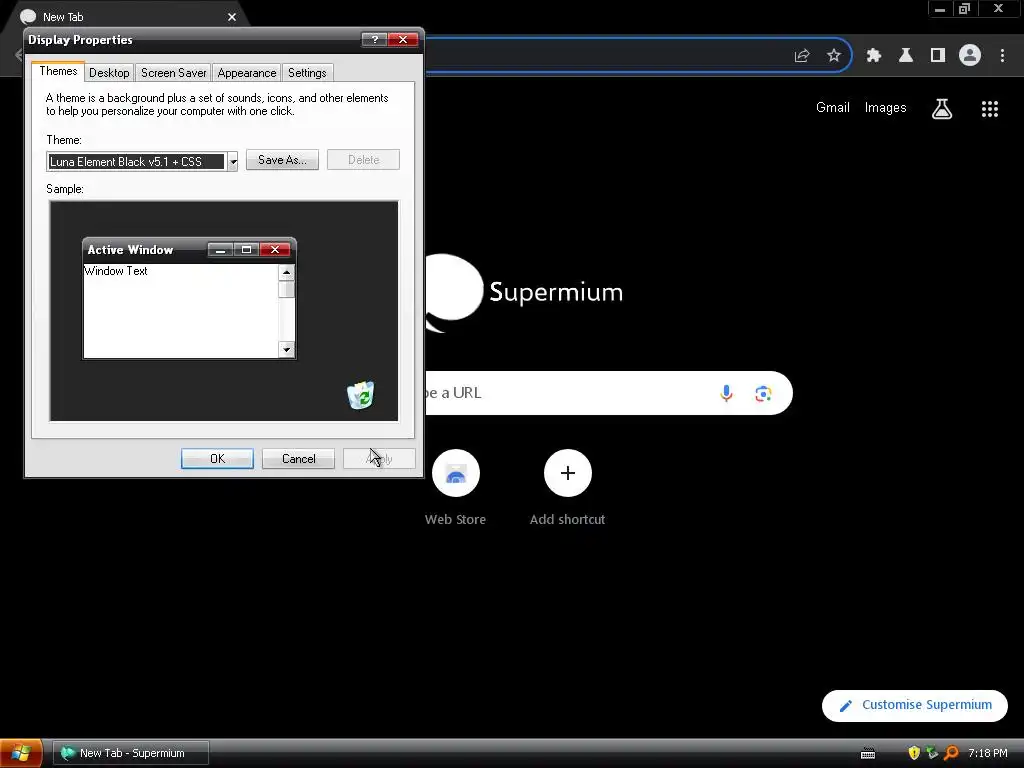1024x768 pixels.
Task: Open the Extensions puzzle icon
Action: pos(874,56)
